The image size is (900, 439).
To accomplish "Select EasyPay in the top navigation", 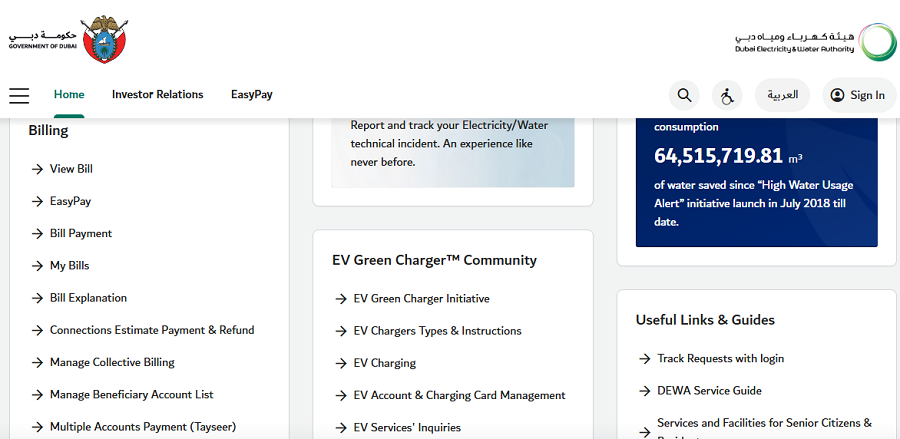I will 251,95.
